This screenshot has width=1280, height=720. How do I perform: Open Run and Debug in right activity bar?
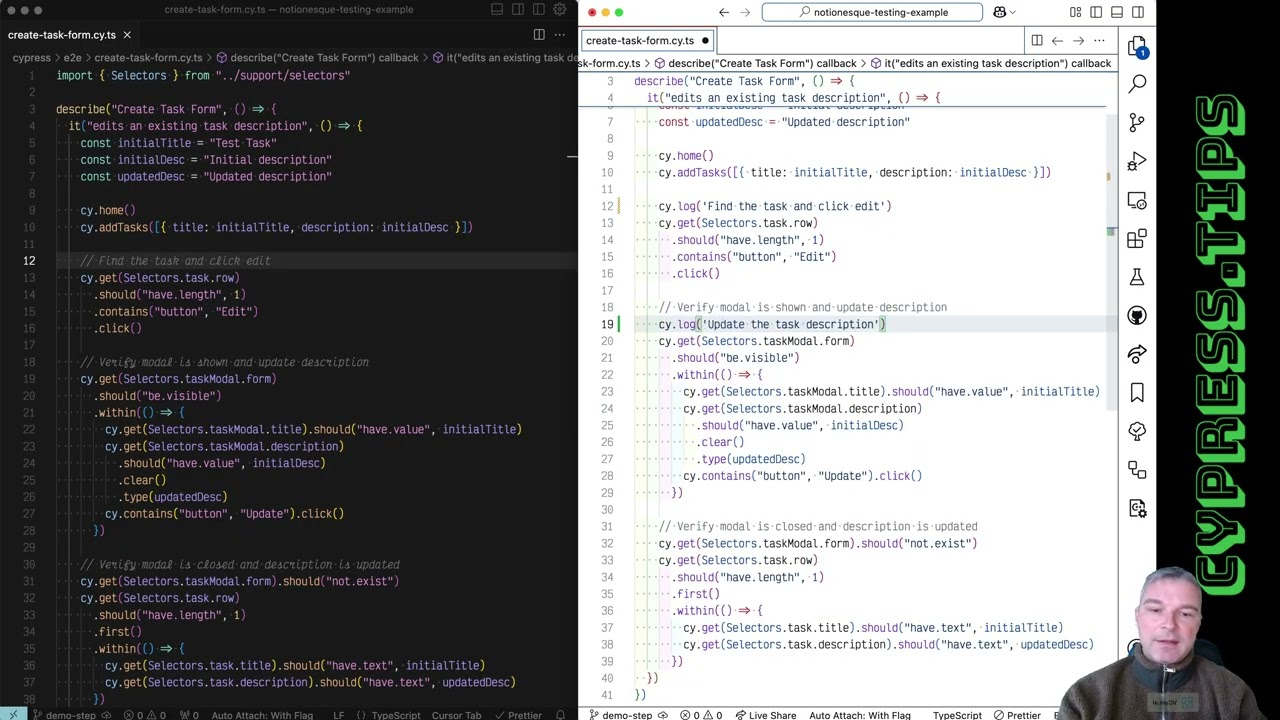point(1137,162)
